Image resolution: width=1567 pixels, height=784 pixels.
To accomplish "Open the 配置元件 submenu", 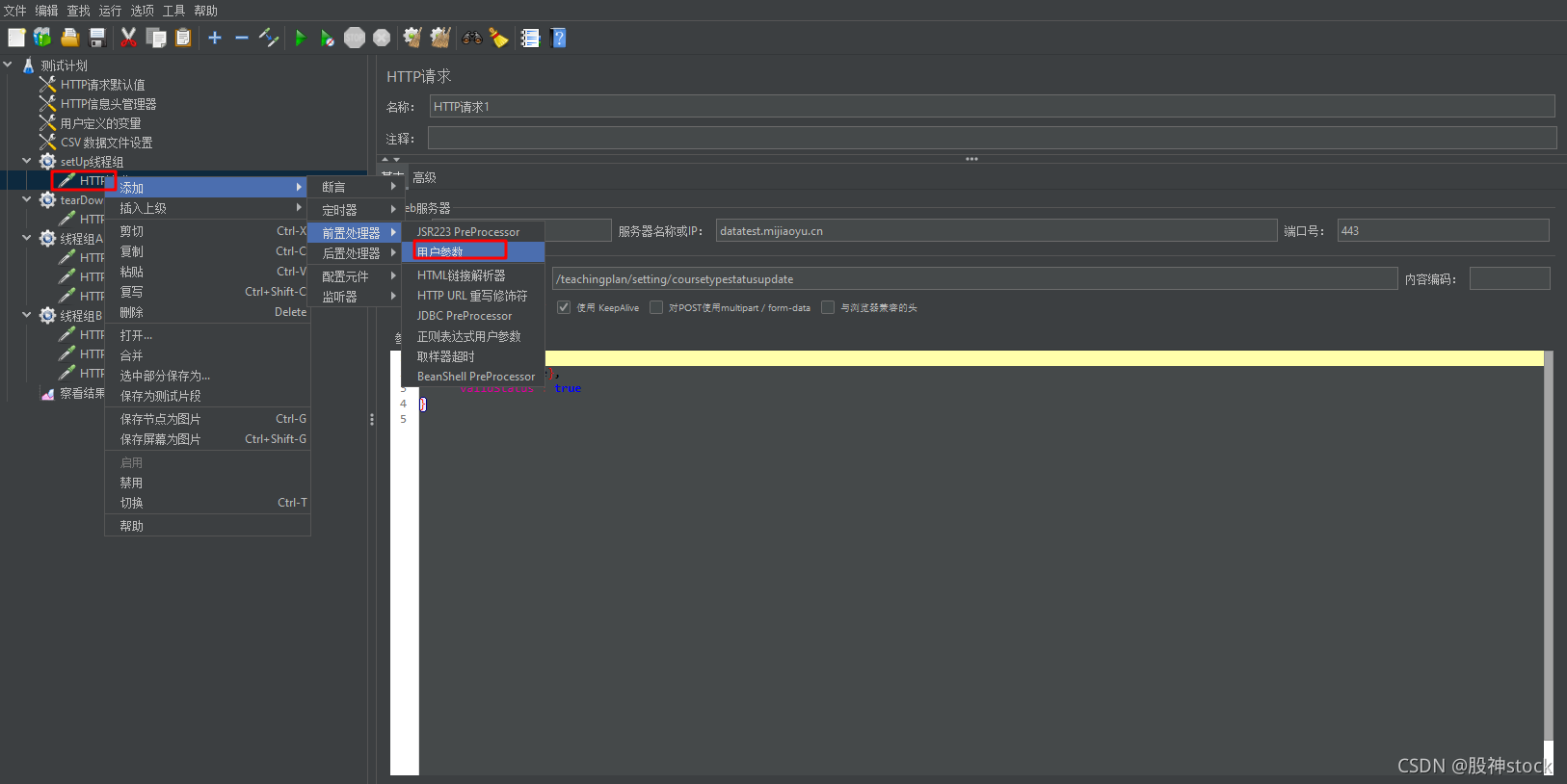I will [354, 276].
